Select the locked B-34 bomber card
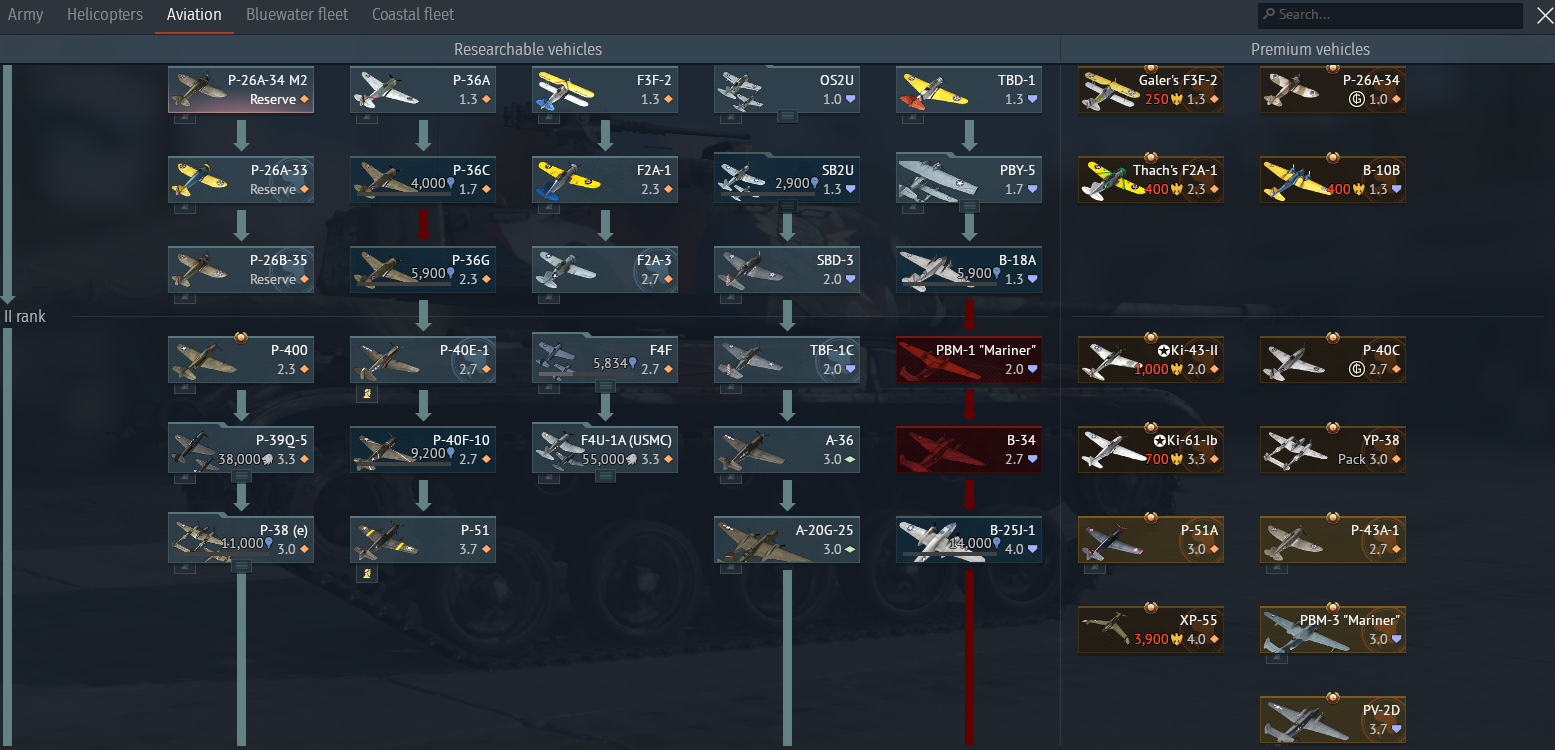 (x=969, y=450)
